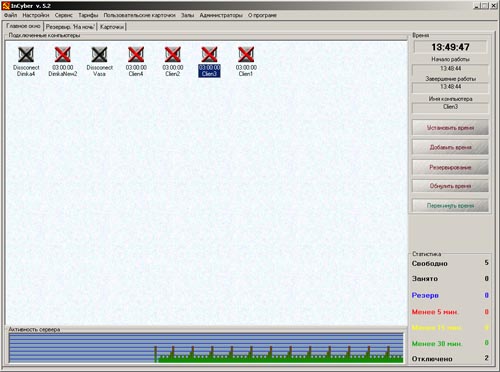Click the Установить время button
This screenshot has height=372, width=500.
point(450,128)
